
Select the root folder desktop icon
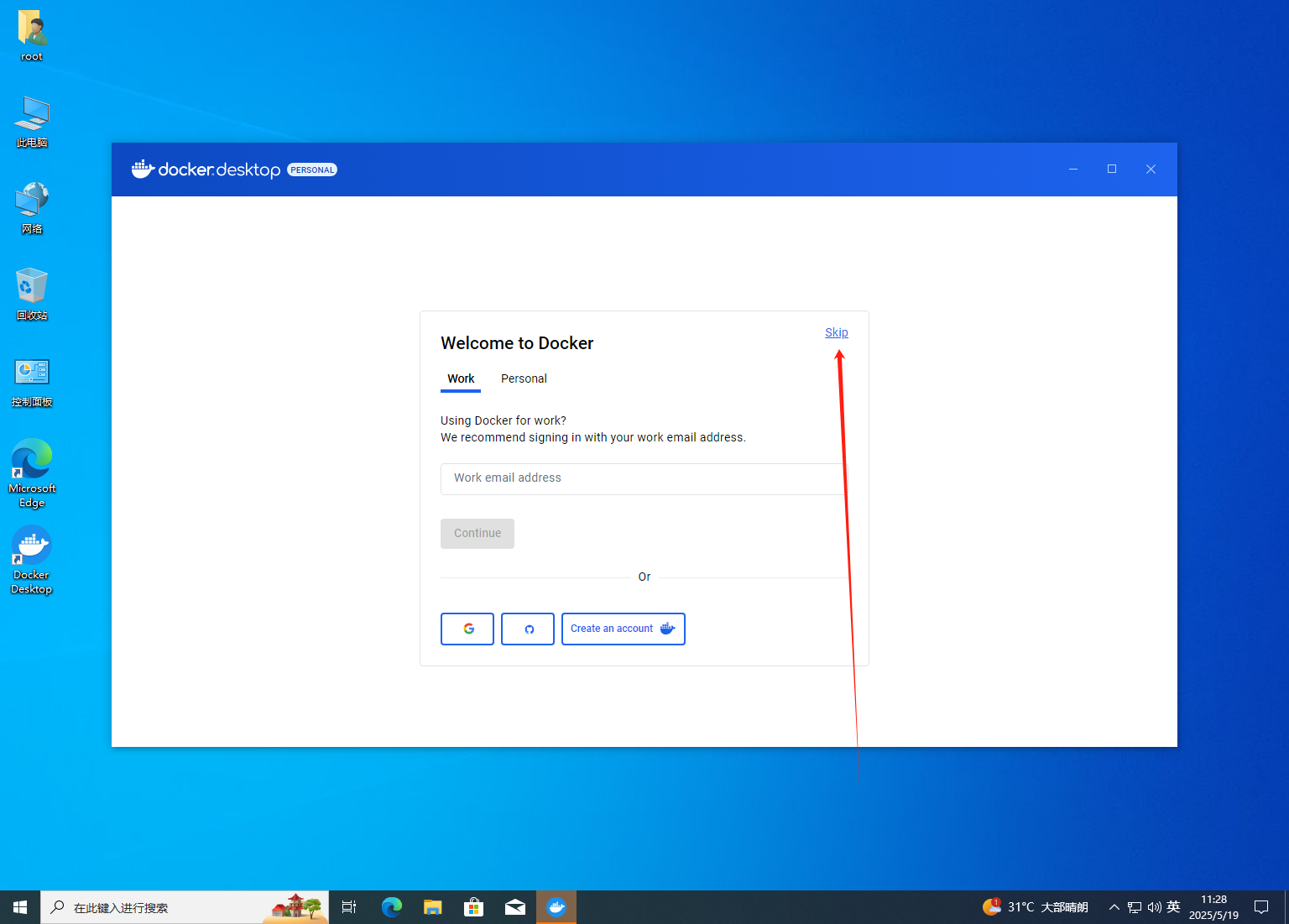[x=32, y=36]
